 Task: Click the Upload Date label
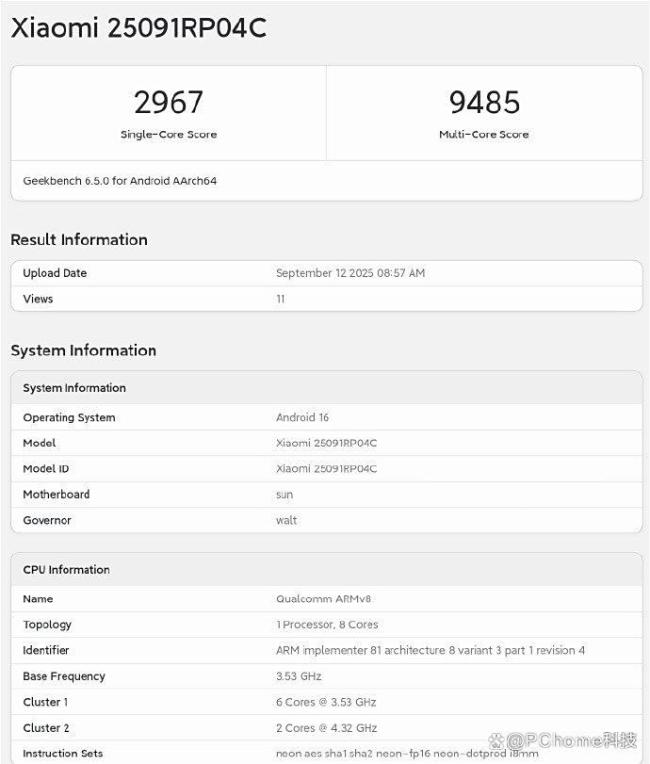click(55, 273)
